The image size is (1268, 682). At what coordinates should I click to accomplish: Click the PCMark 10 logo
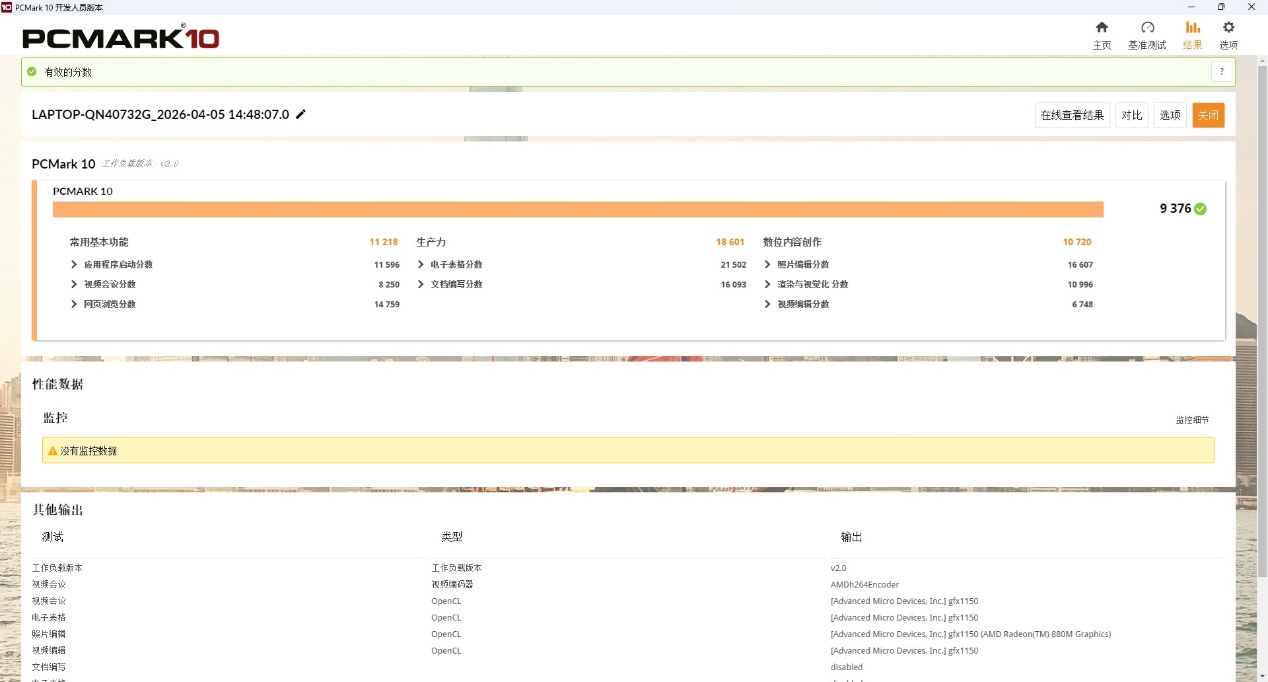(120, 38)
